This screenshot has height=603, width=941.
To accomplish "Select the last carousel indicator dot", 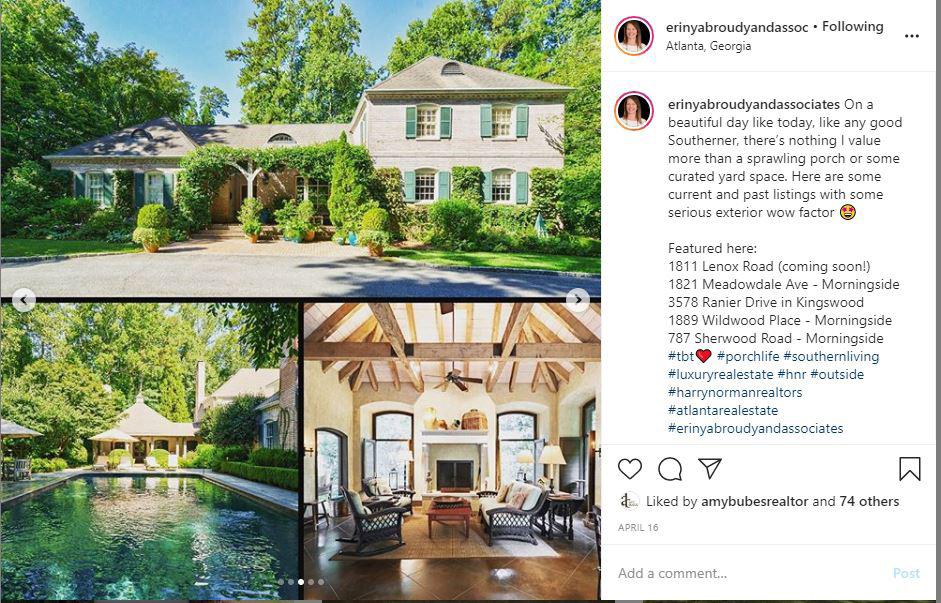I will [321, 581].
